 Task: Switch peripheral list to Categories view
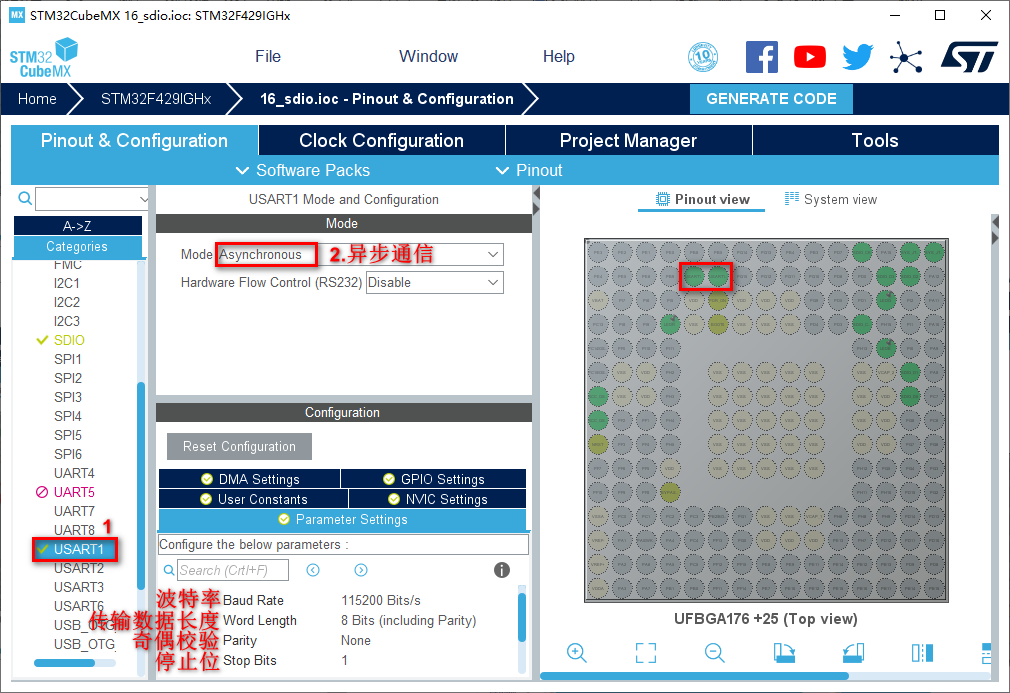click(x=77, y=247)
